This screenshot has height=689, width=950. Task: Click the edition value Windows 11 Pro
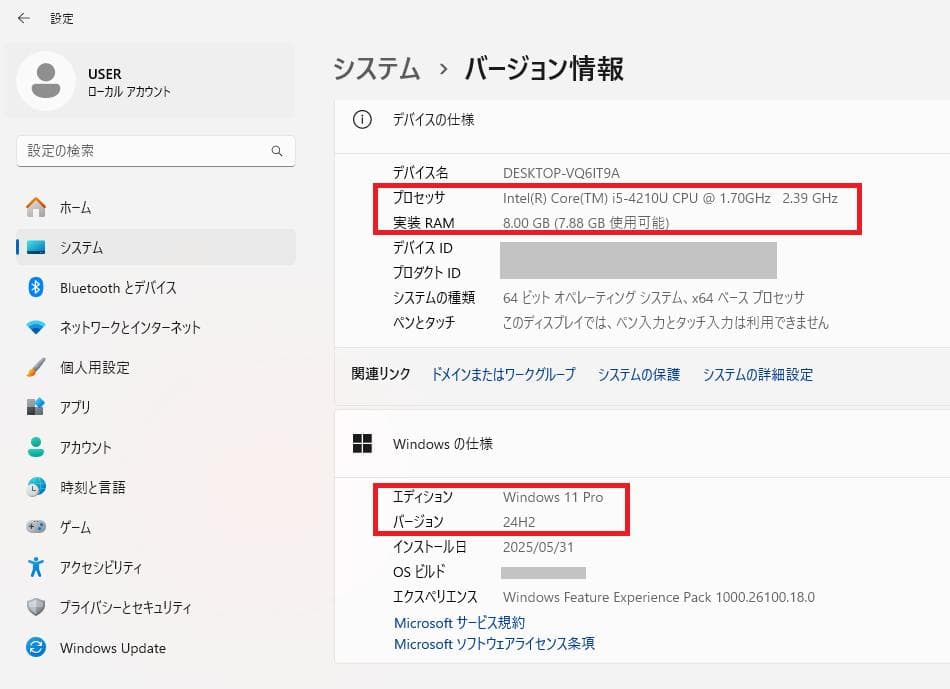point(553,497)
